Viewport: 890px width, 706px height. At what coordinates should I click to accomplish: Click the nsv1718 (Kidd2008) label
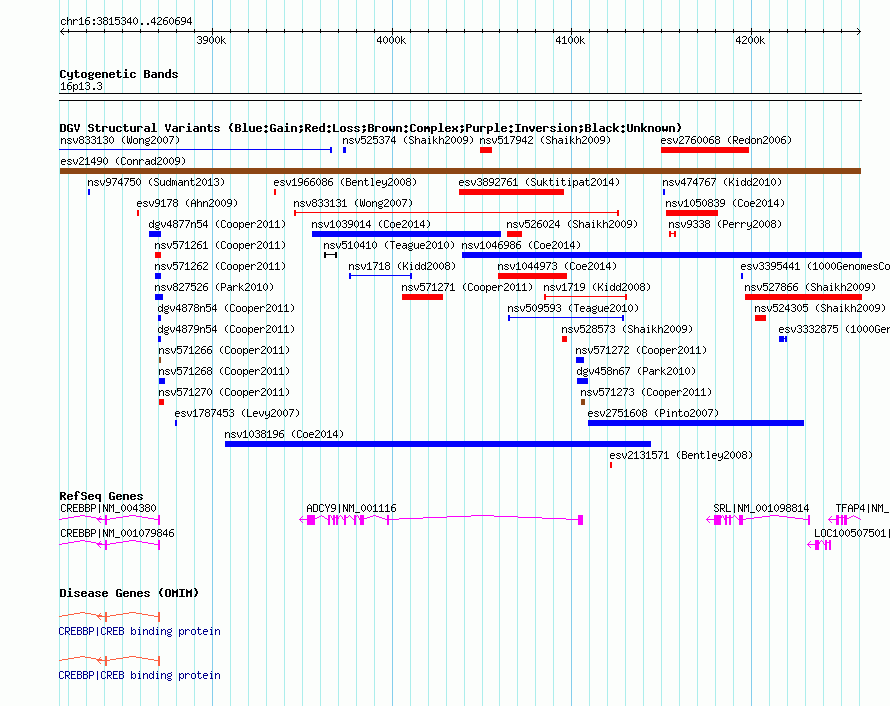click(402, 266)
